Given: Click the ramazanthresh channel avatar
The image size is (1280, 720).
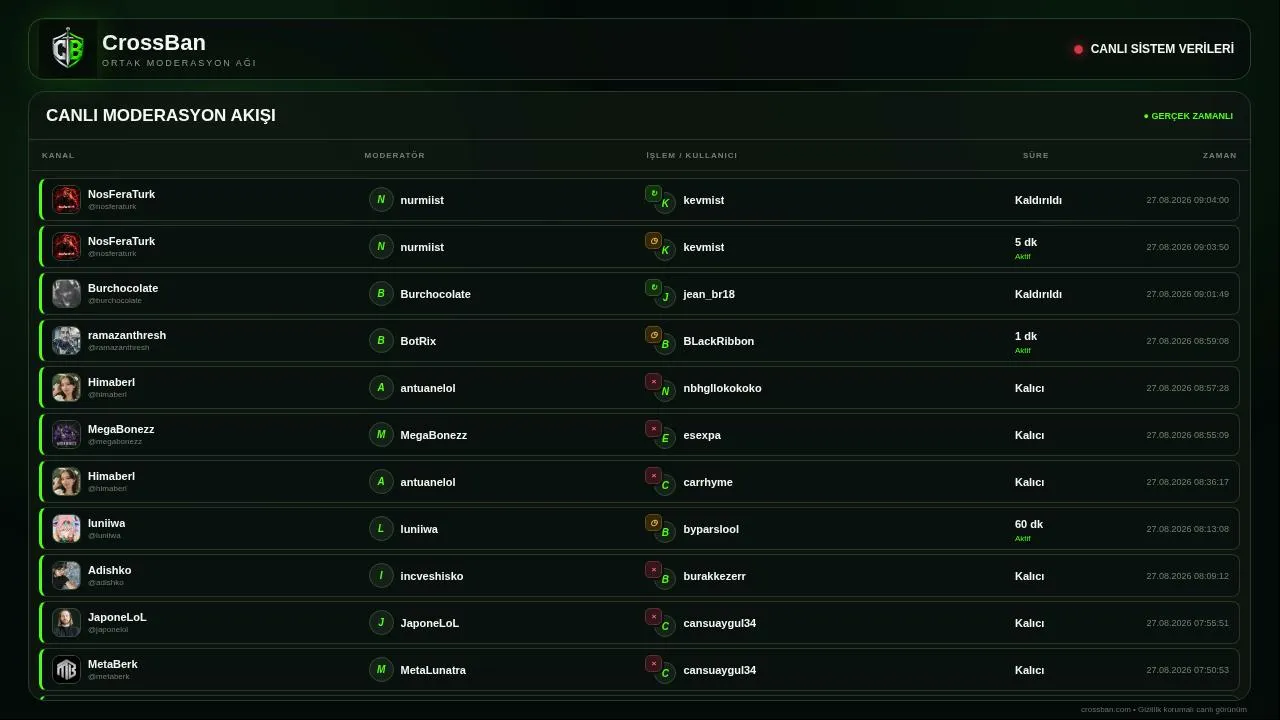Looking at the screenshot, I should [66, 341].
